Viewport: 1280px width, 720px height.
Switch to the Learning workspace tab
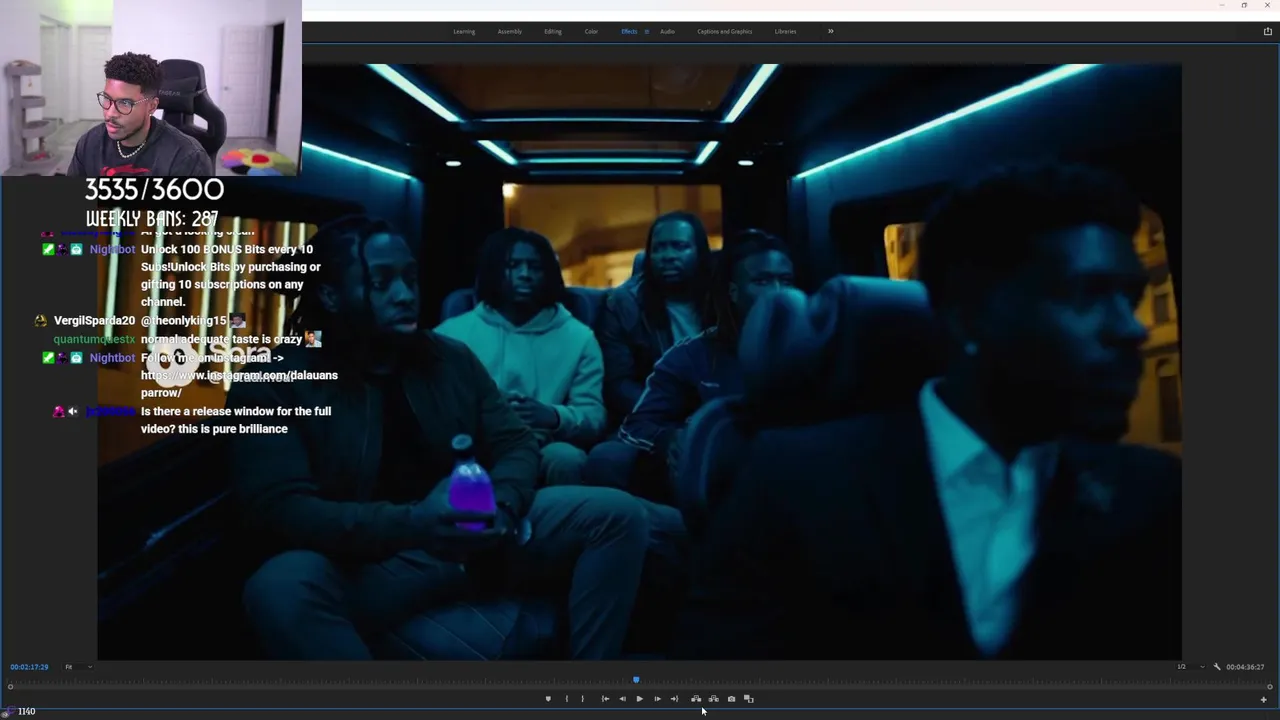coord(464,32)
